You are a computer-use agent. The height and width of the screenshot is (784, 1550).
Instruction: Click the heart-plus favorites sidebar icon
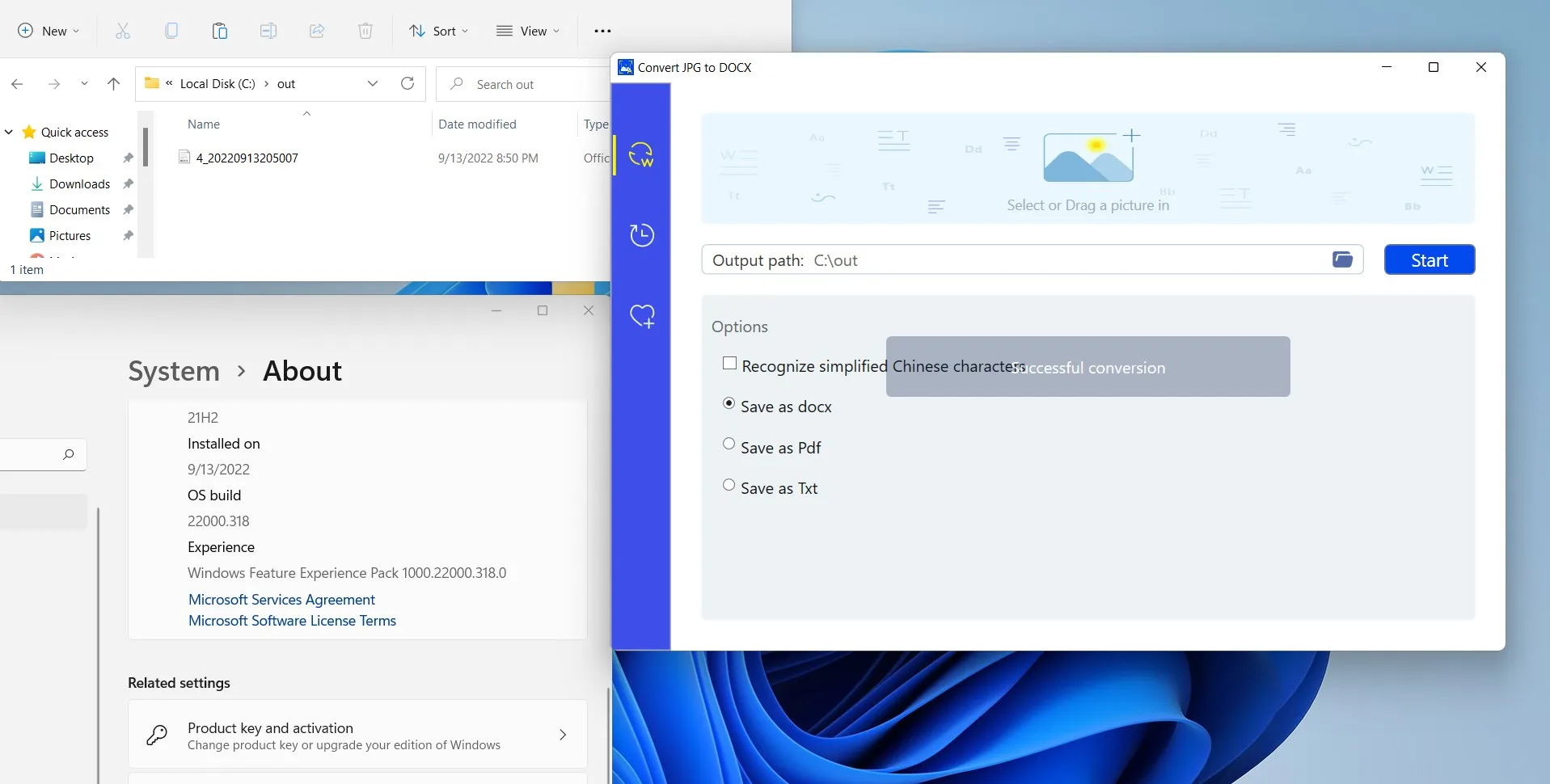[643, 315]
